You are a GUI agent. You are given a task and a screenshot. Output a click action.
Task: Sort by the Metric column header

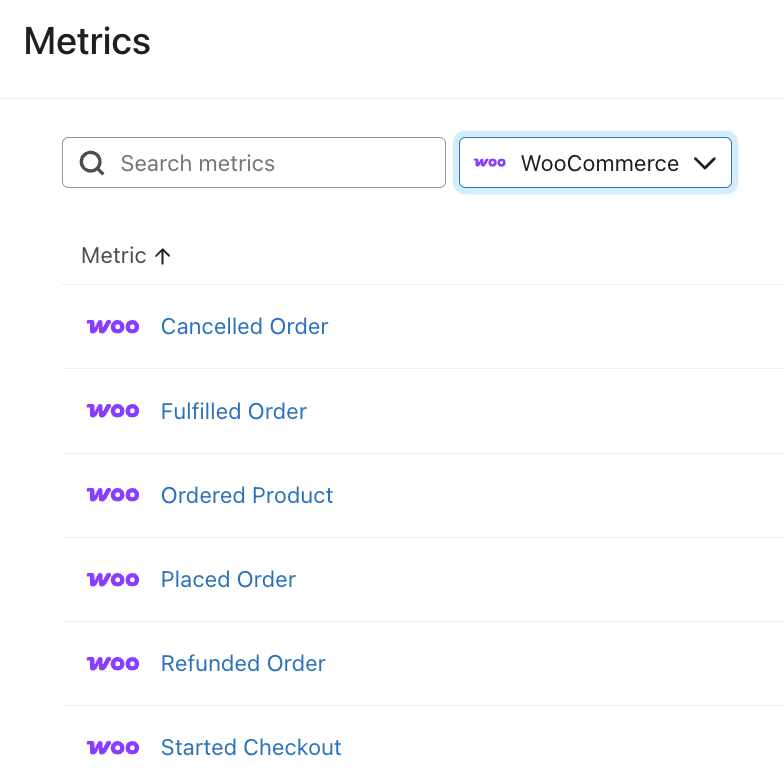[x=114, y=256]
